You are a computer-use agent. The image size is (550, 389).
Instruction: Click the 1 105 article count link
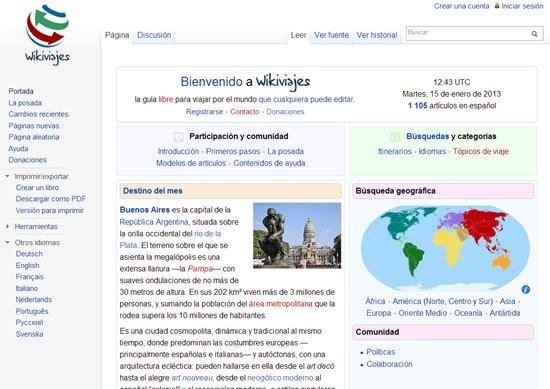[417, 106]
